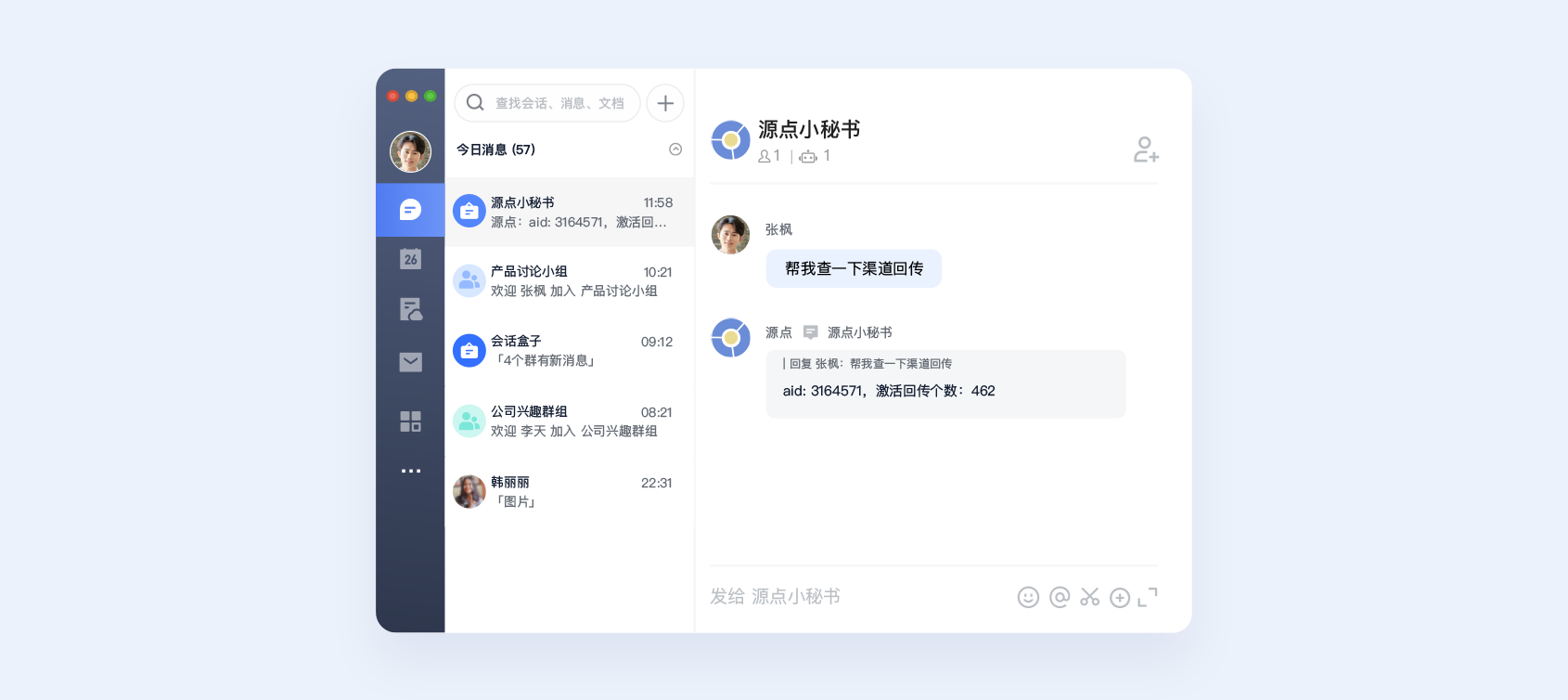The width and height of the screenshot is (1568, 700).
Task: Open your profile avatar in sidebar
Action: coord(410,151)
